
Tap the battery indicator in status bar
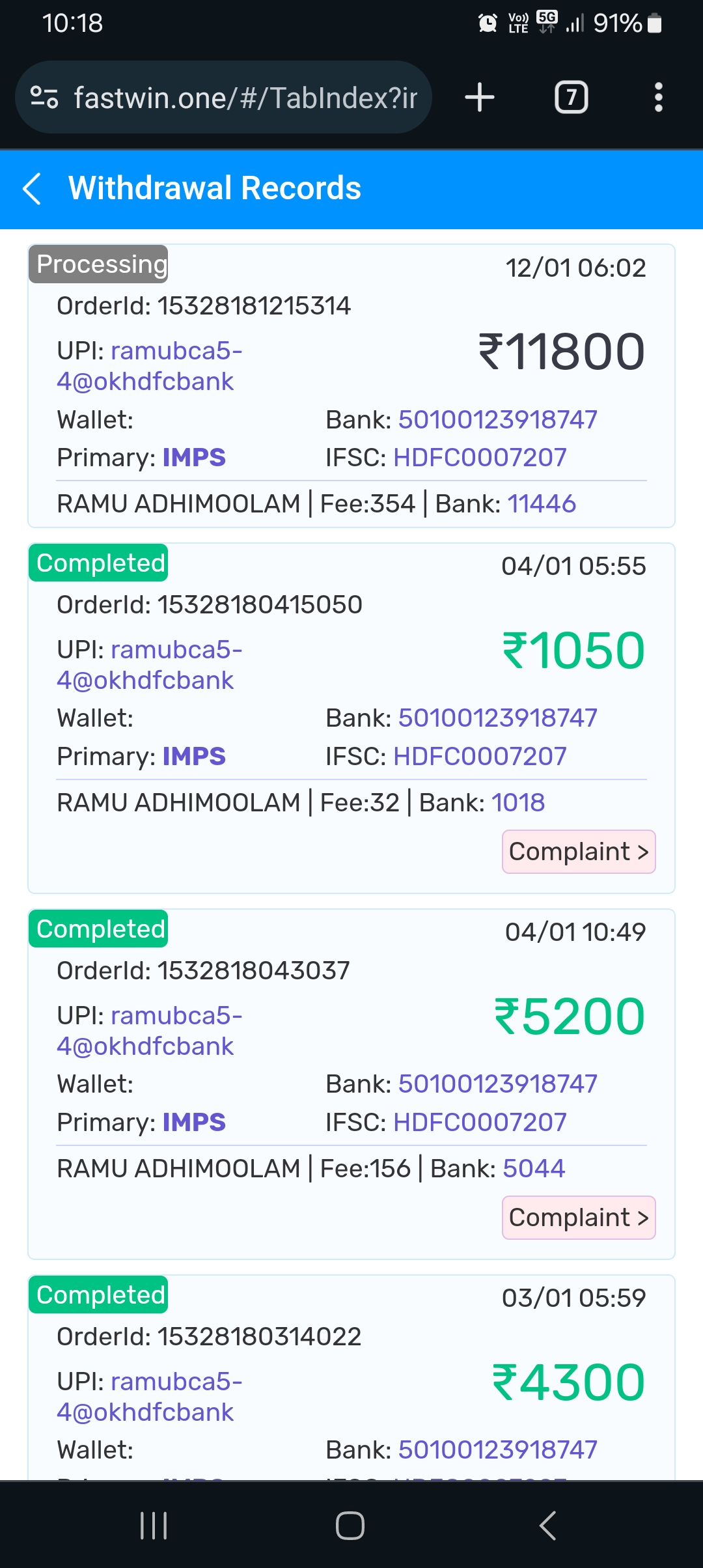pos(654,24)
